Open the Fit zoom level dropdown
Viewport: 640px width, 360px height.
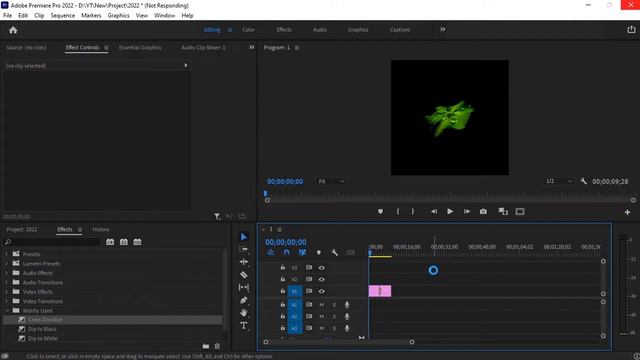(x=331, y=181)
